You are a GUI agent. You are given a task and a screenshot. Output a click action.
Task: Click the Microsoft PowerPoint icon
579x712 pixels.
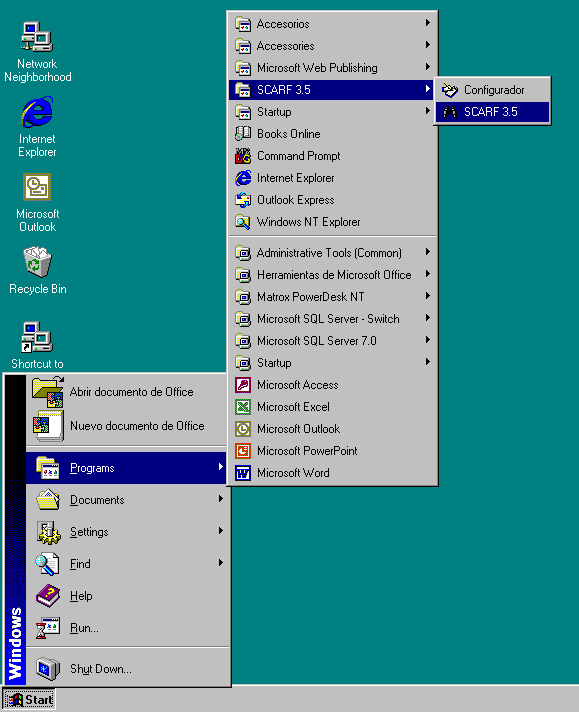(243, 451)
